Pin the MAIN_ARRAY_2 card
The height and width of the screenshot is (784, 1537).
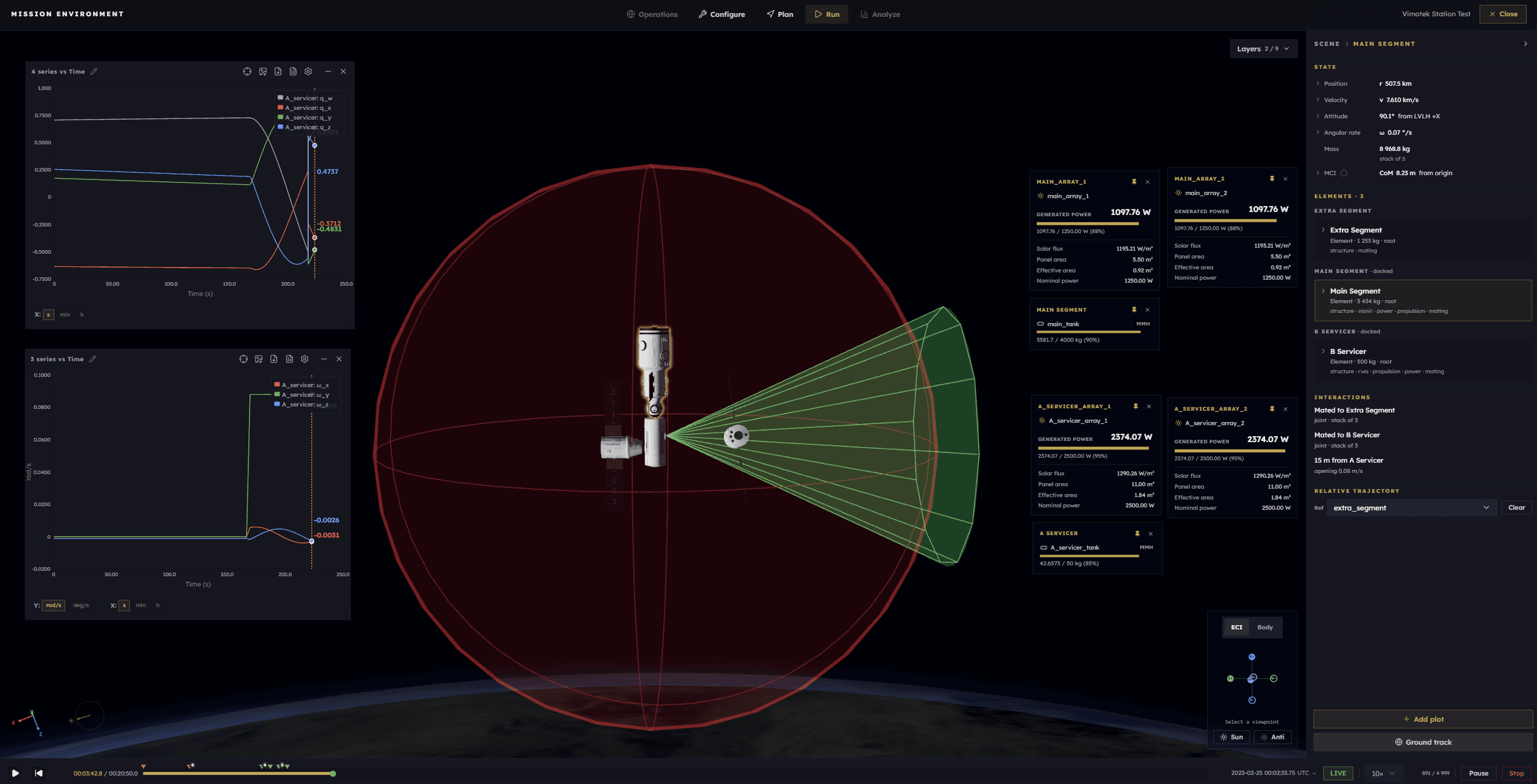pyautogui.click(x=1272, y=179)
